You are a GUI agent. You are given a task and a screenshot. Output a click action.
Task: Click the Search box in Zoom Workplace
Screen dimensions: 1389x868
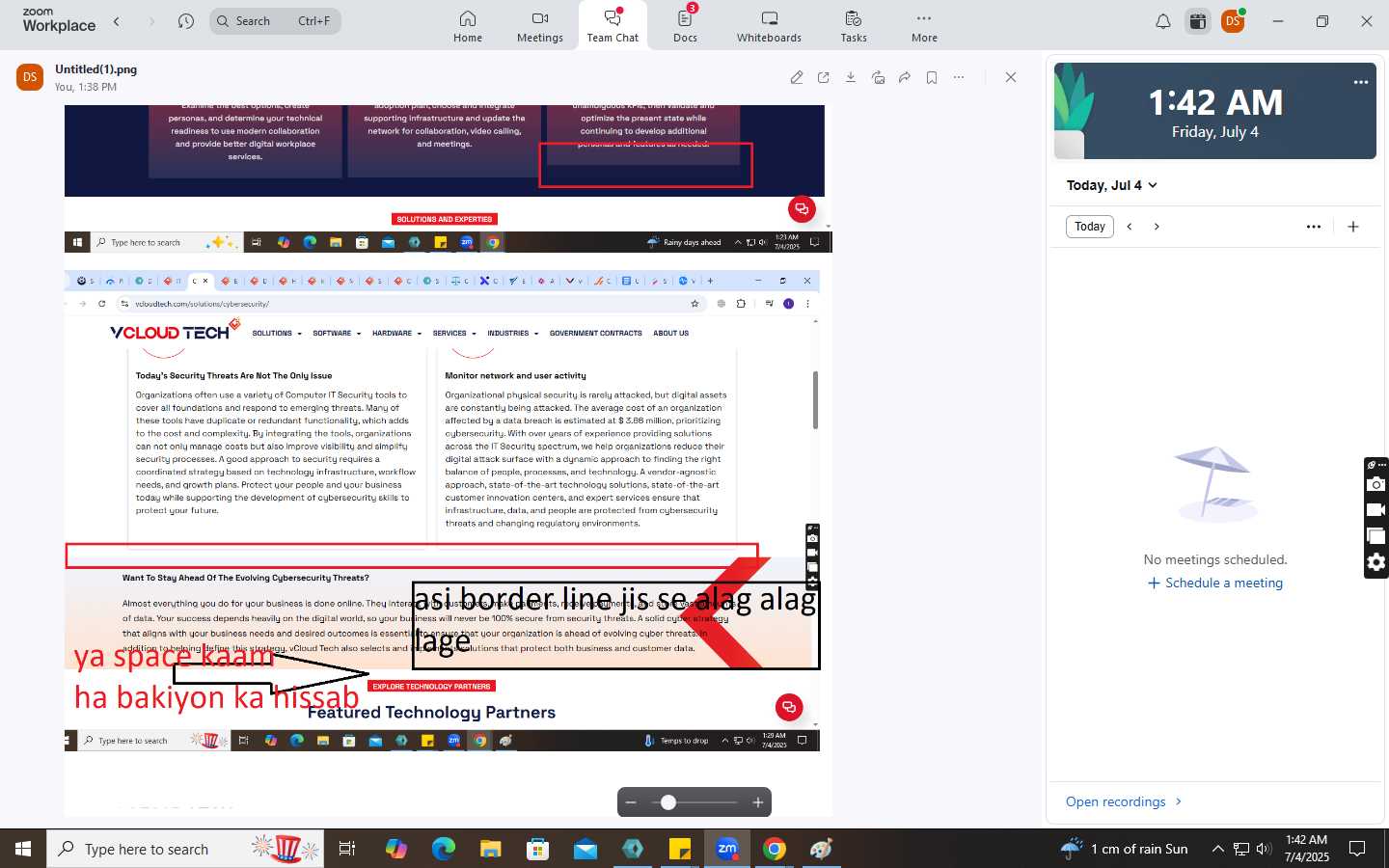coord(275,21)
